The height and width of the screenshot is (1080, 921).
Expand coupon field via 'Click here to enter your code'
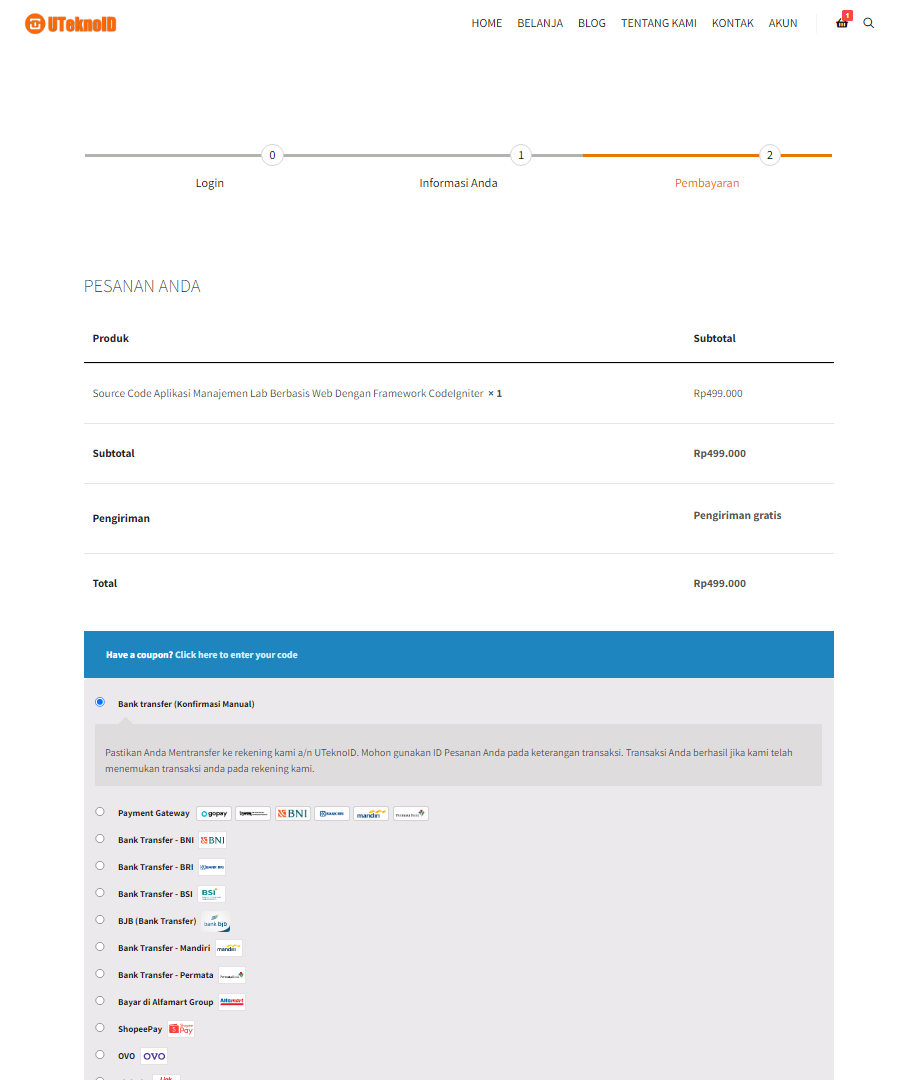[236, 655]
